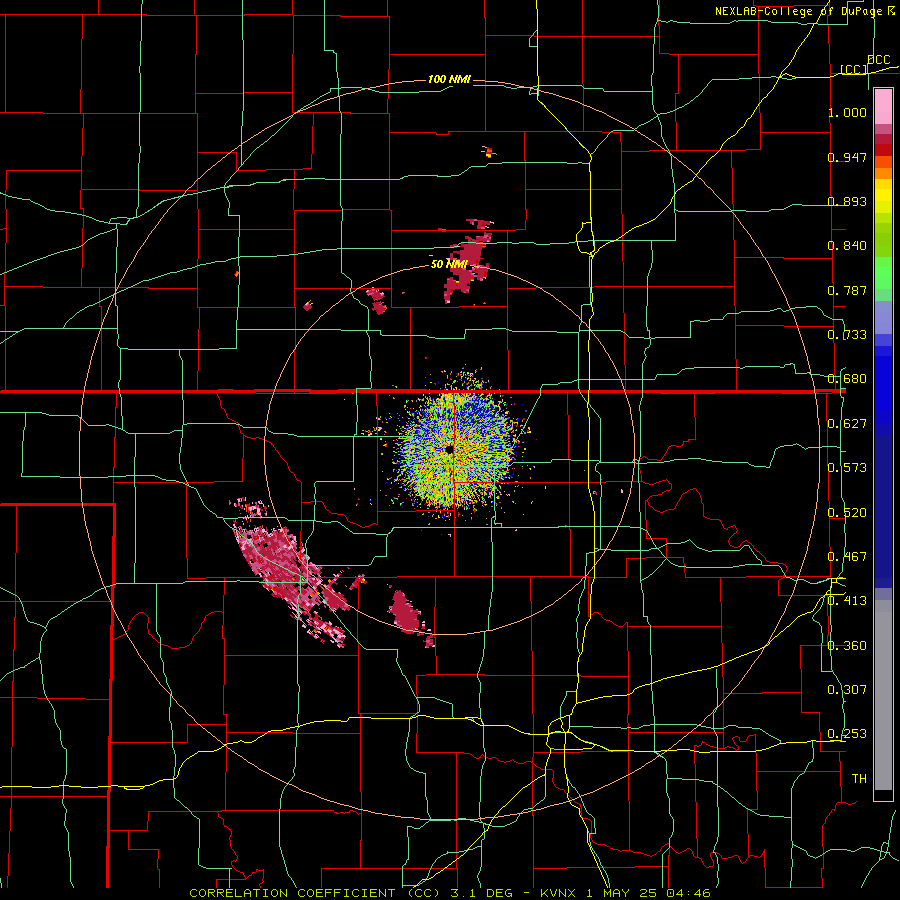Click the [CC] label above the color bar
This screenshot has height=900, width=900.
[854, 69]
